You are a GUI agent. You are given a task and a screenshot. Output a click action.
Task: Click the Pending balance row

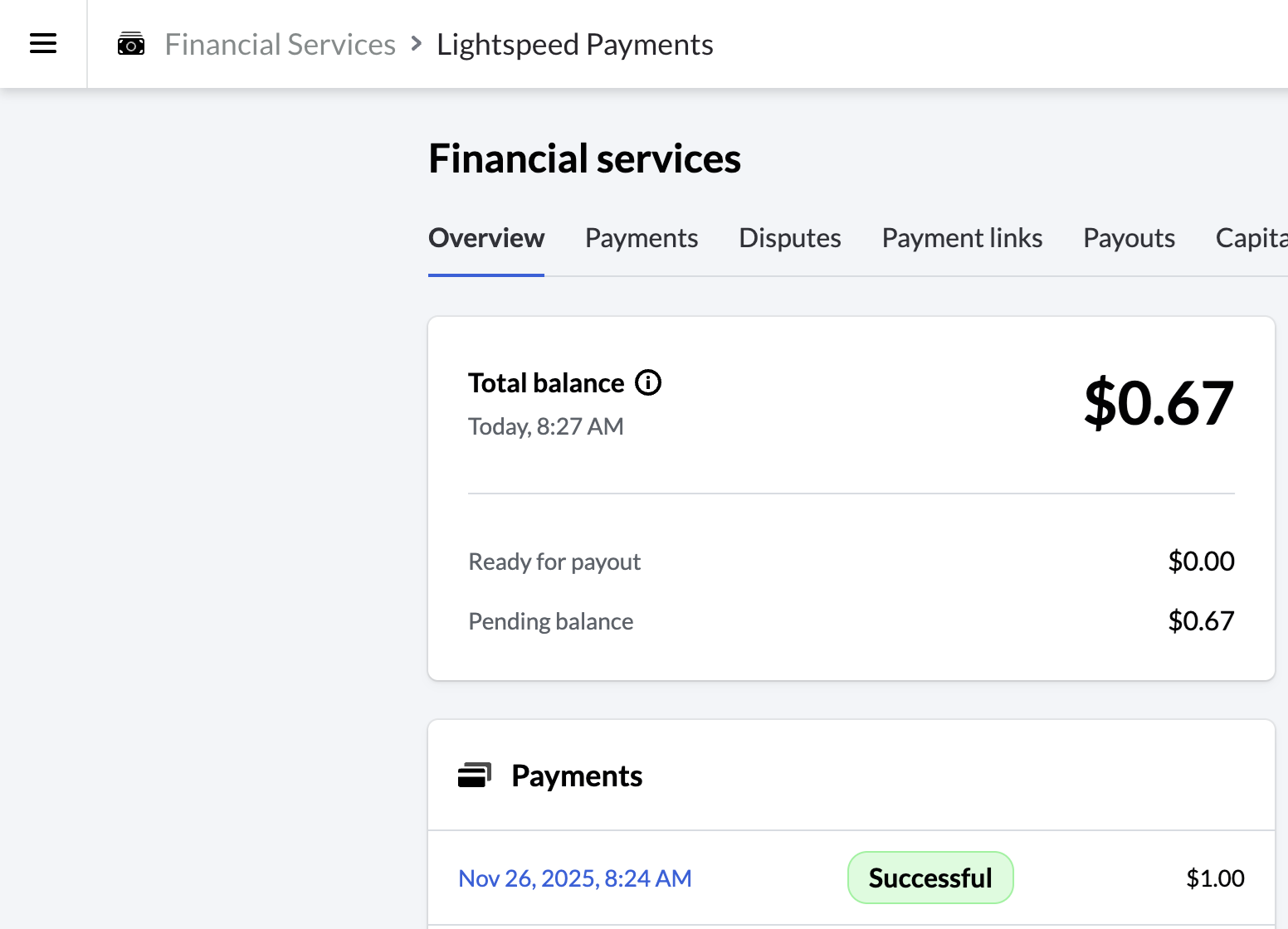tap(851, 621)
